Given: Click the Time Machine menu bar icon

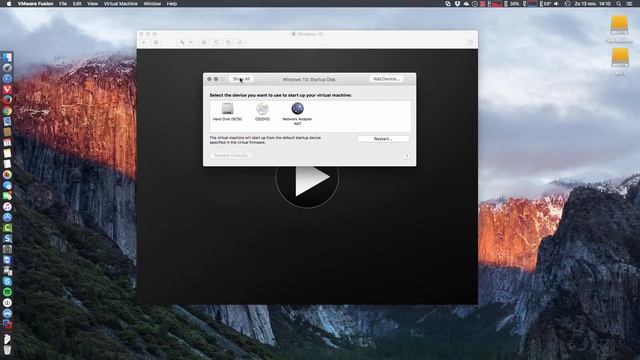Looking at the screenshot, I should pos(567,4).
